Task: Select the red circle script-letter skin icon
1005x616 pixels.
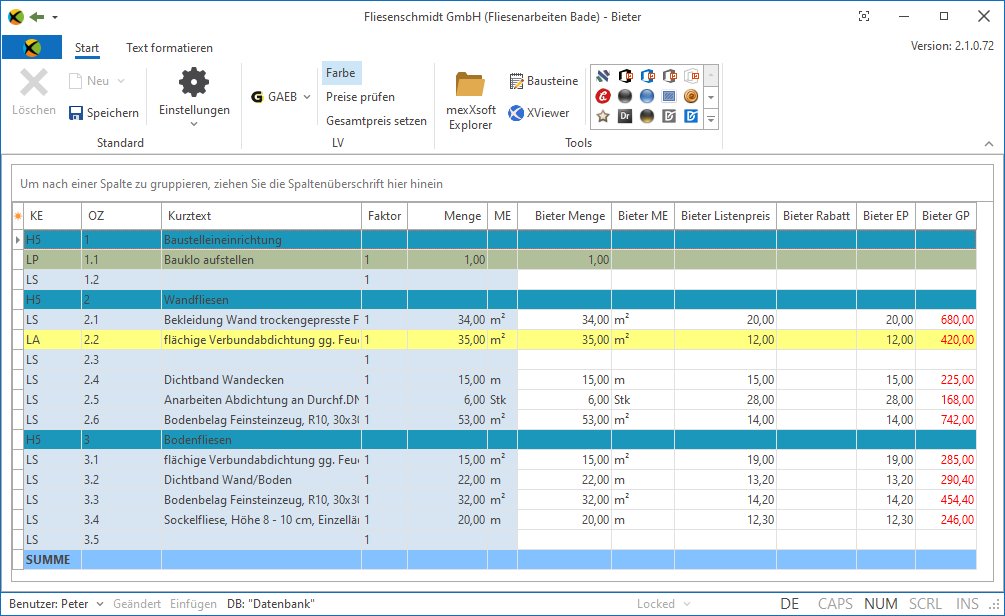Action: (x=602, y=96)
